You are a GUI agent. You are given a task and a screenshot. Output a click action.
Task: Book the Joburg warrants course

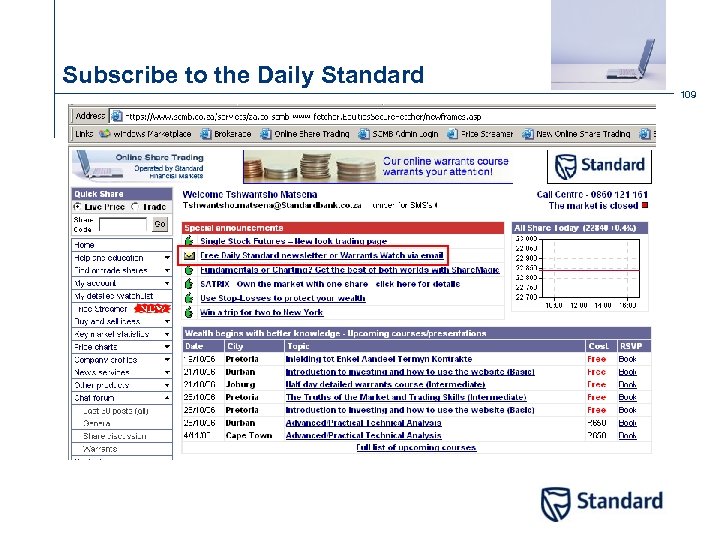click(627, 384)
